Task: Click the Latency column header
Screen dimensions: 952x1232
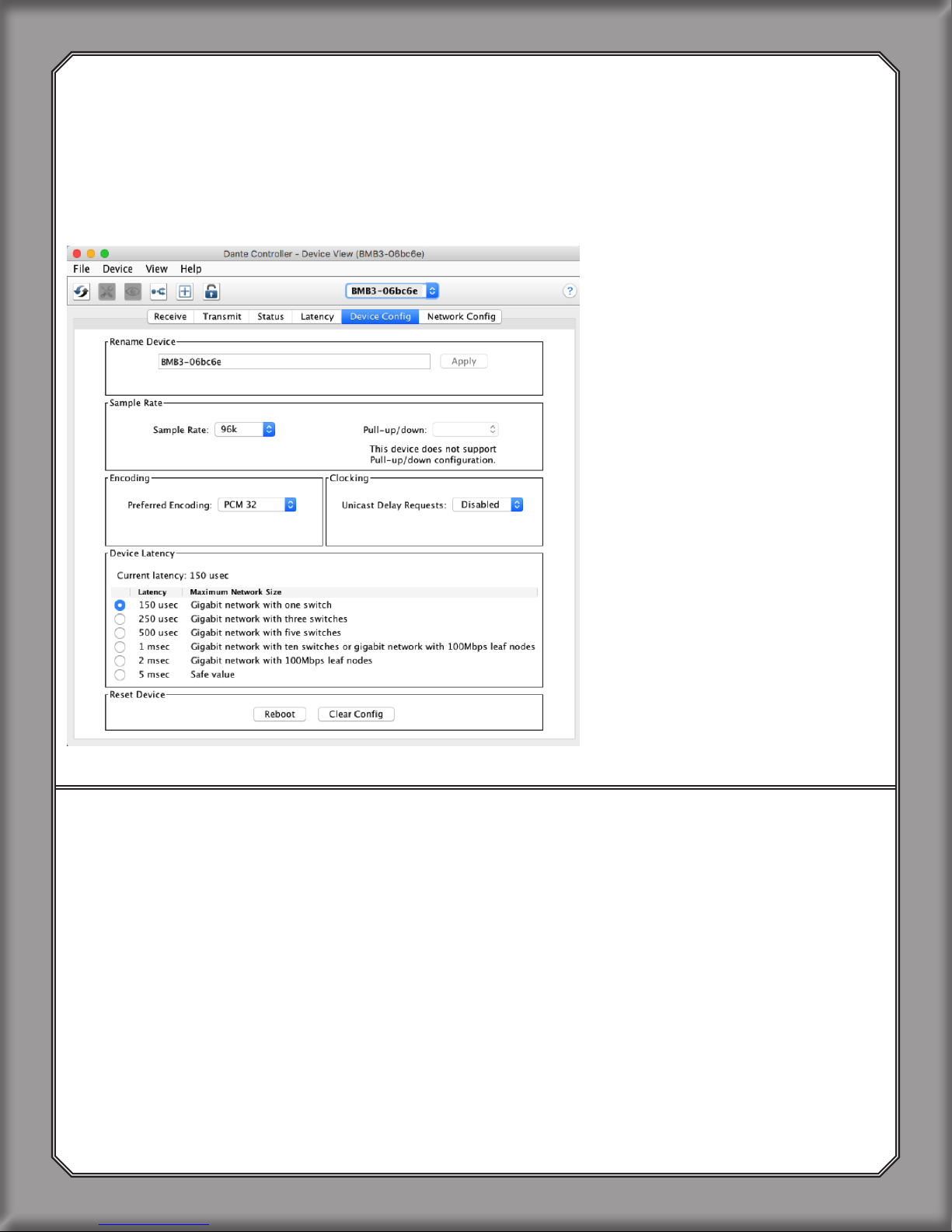Action: [152, 592]
